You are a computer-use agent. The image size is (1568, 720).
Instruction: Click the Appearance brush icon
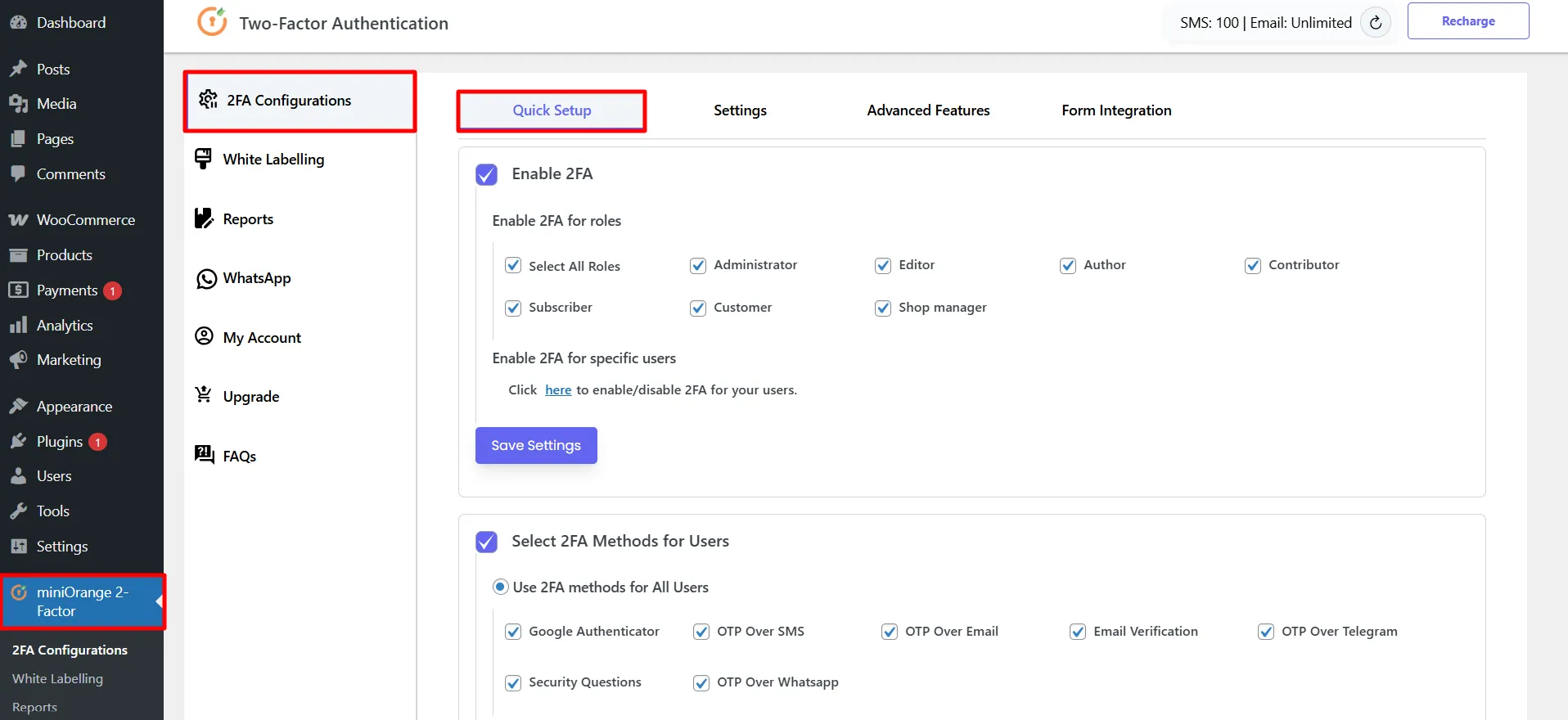point(18,407)
